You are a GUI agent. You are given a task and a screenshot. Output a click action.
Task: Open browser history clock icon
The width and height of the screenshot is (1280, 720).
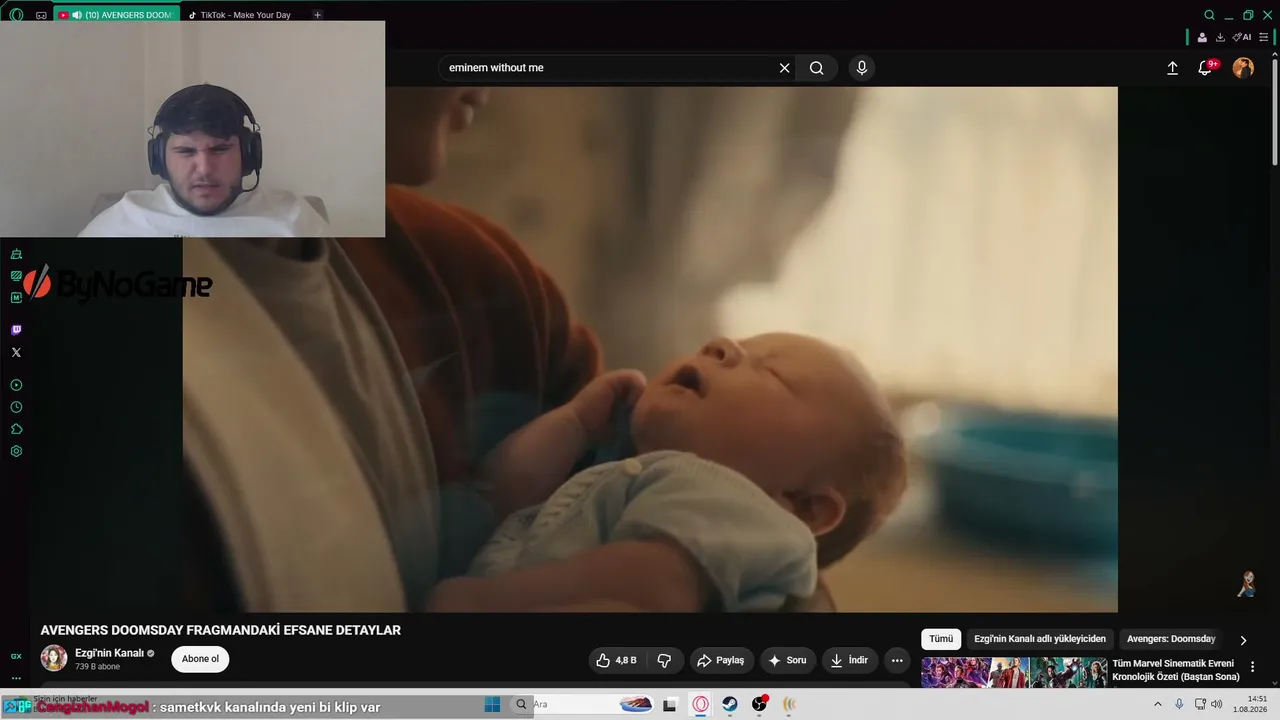(16, 407)
